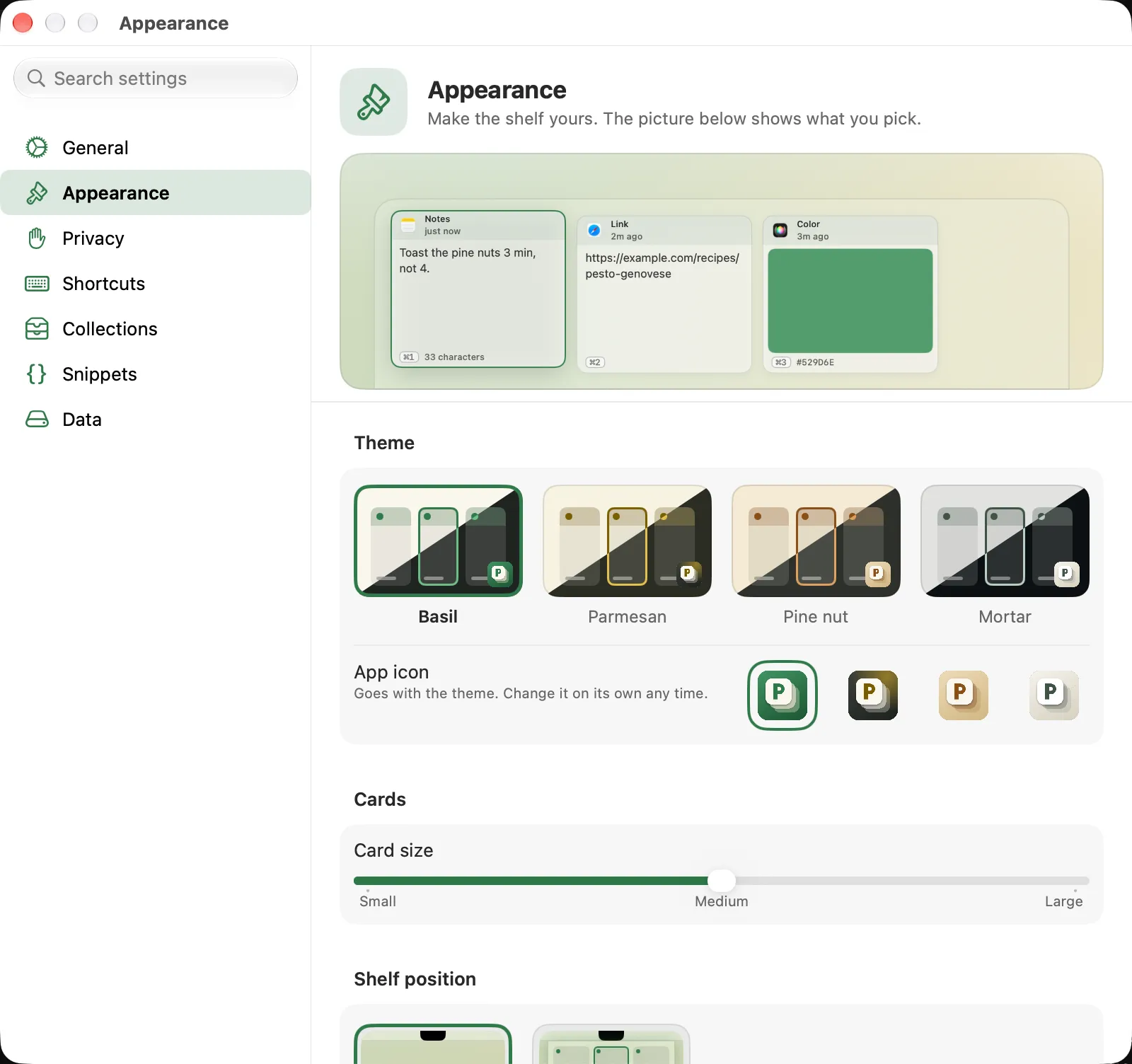Click the General gear icon in sidebar
1132x1064 pixels.
pyautogui.click(x=37, y=147)
